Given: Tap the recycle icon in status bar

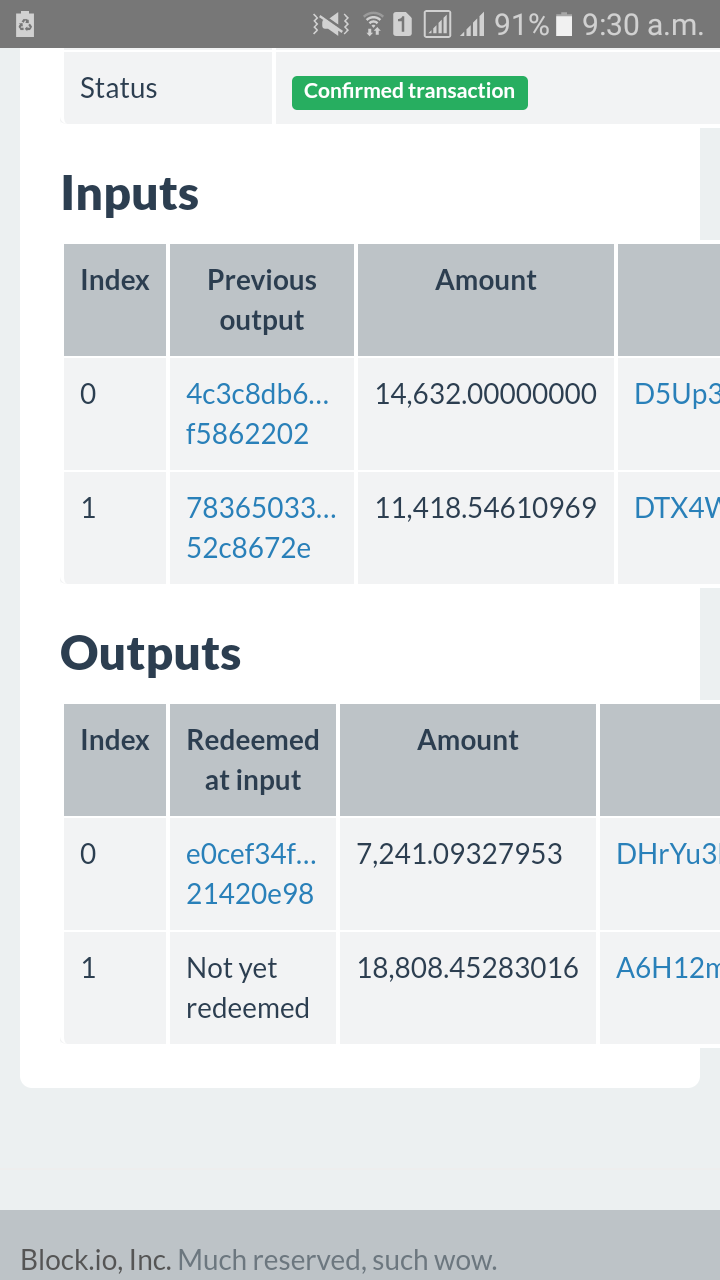Looking at the screenshot, I should 26,24.
